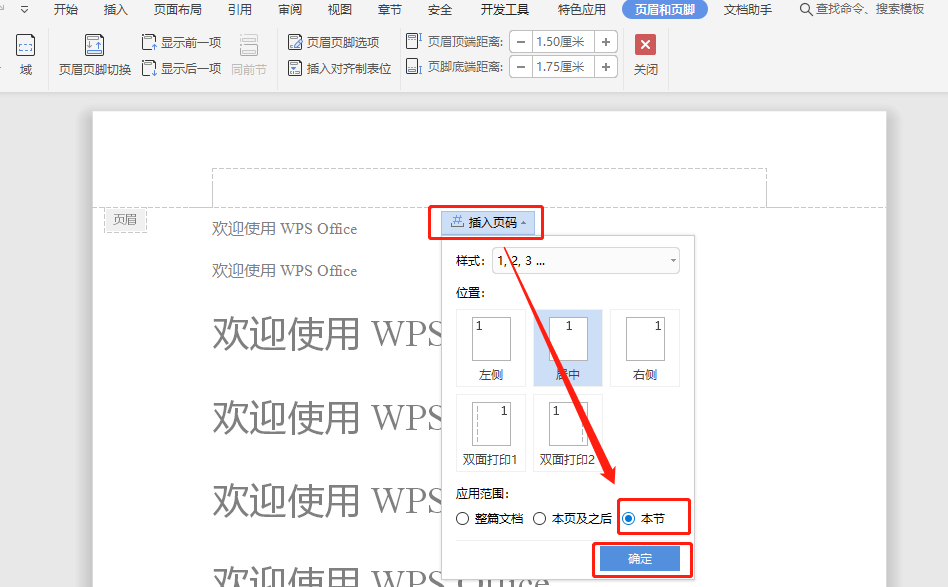Open the 样式 number format dropdown
The width and height of the screenshot is (948, 587).
586,261
